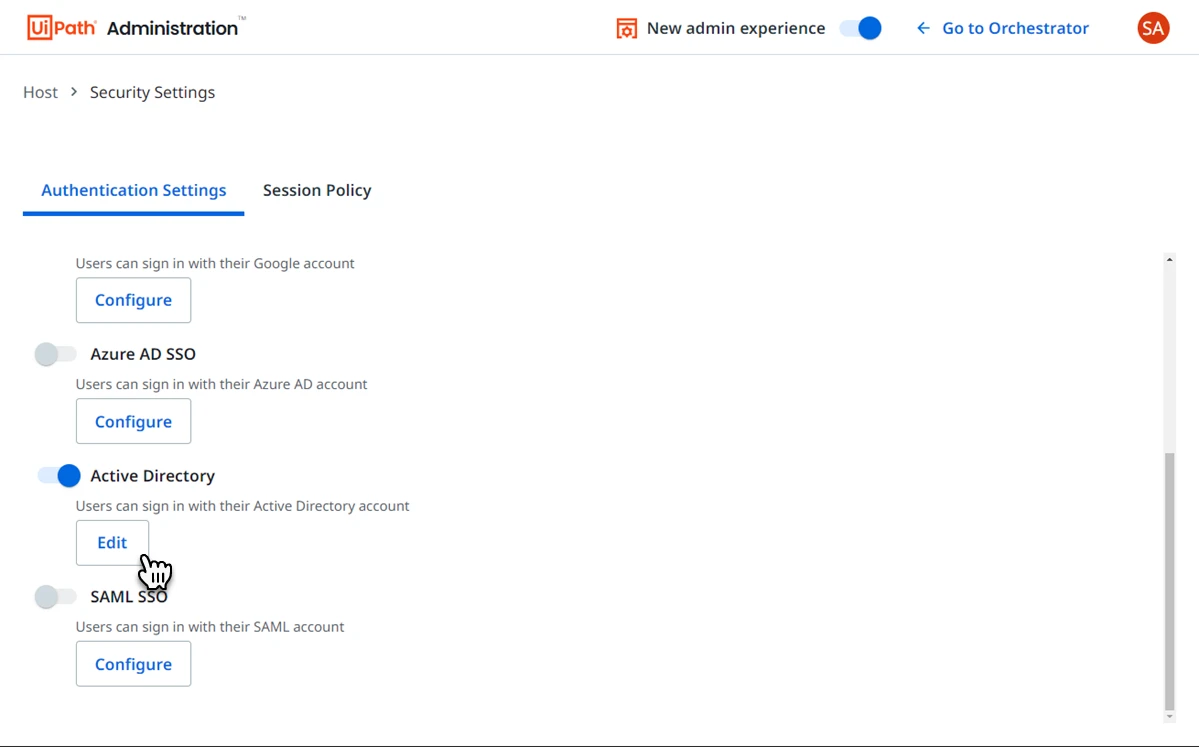Click the scrollbar up arrow
This screenshot has width=1199, height=747.
pos(1169,260)
